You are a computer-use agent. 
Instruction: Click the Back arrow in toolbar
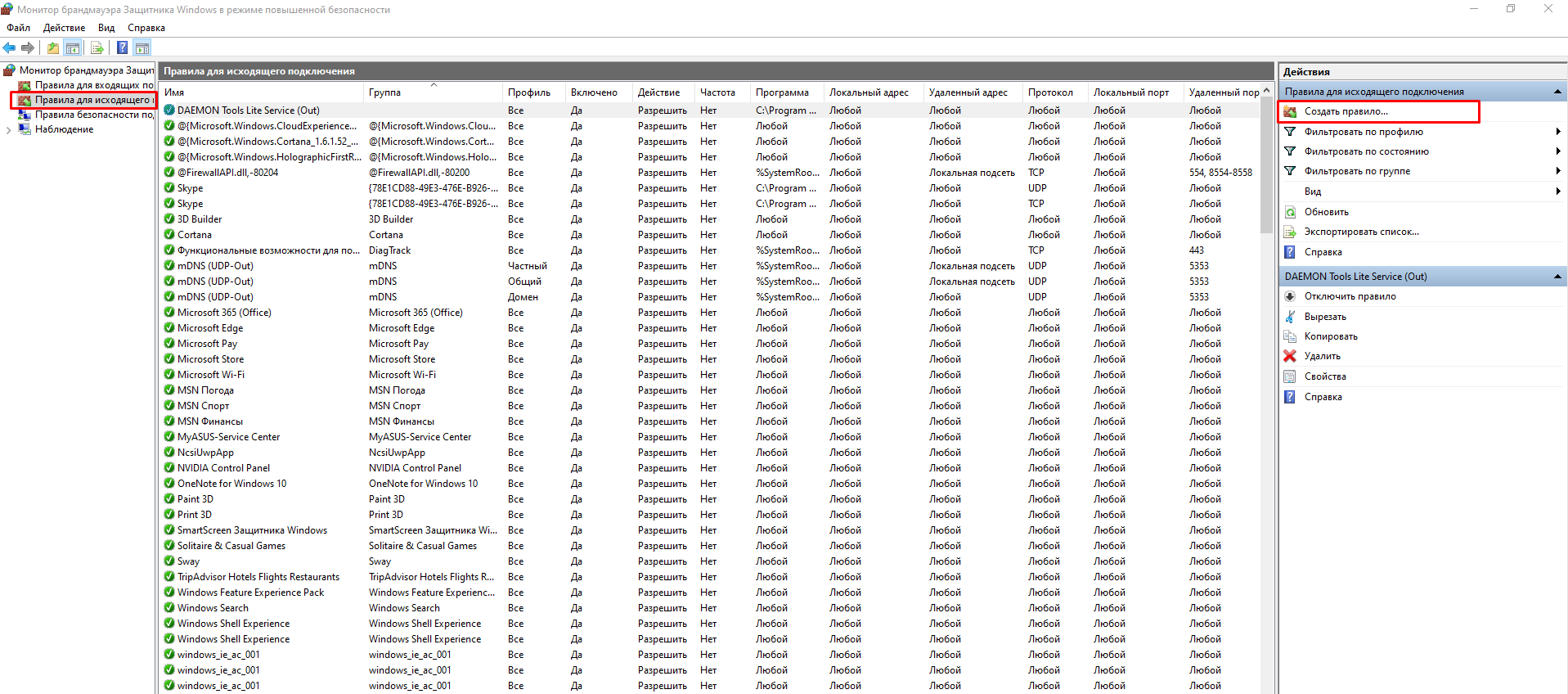(x=9, y=47)
